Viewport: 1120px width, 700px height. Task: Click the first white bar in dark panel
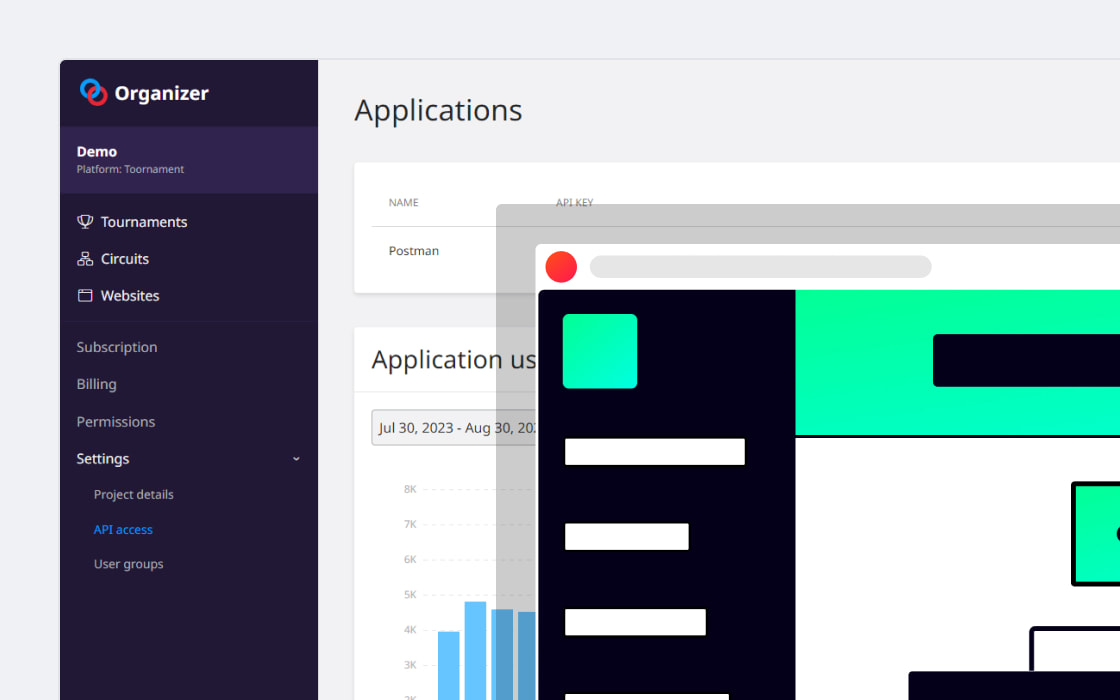(655, 452)
